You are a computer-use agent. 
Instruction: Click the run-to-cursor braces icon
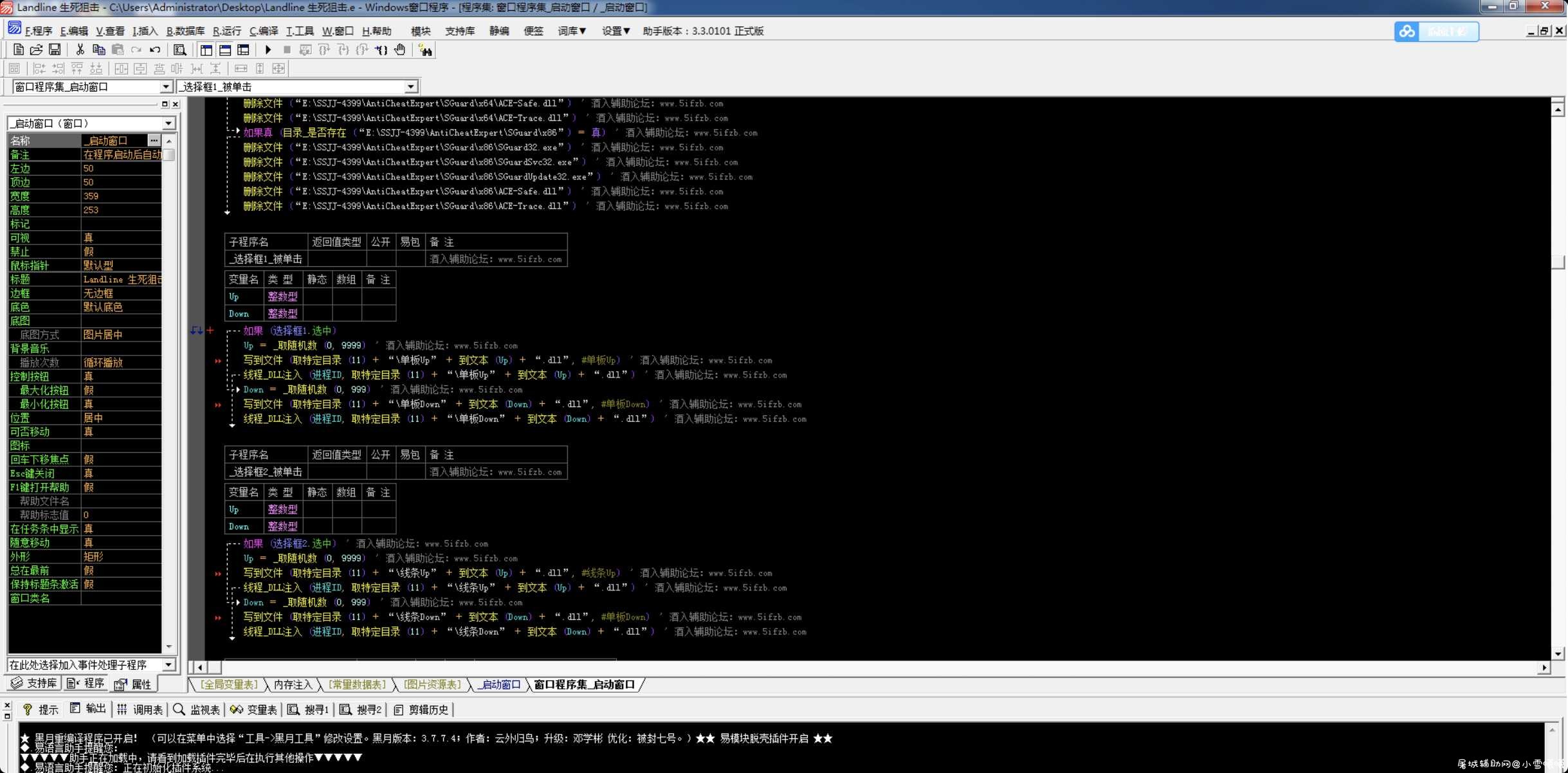coord(381,50)
